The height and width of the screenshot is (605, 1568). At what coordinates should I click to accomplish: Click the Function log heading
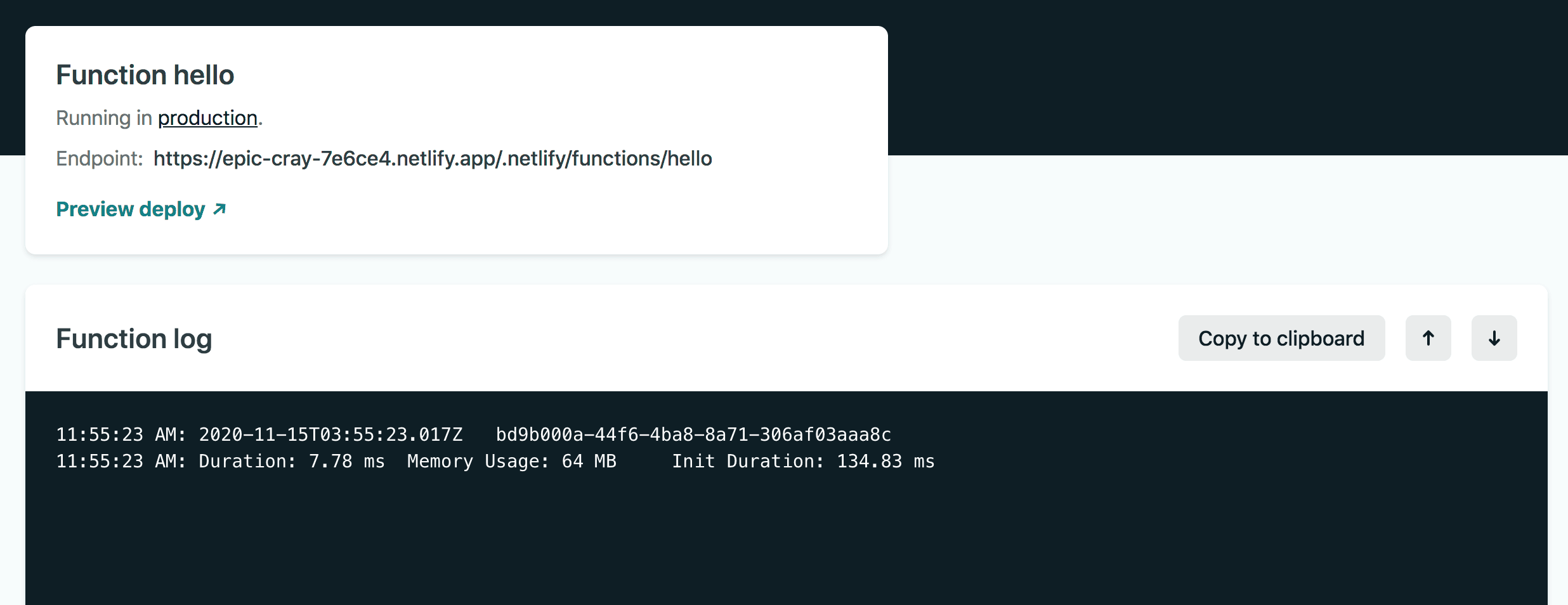tap(134, 339)
